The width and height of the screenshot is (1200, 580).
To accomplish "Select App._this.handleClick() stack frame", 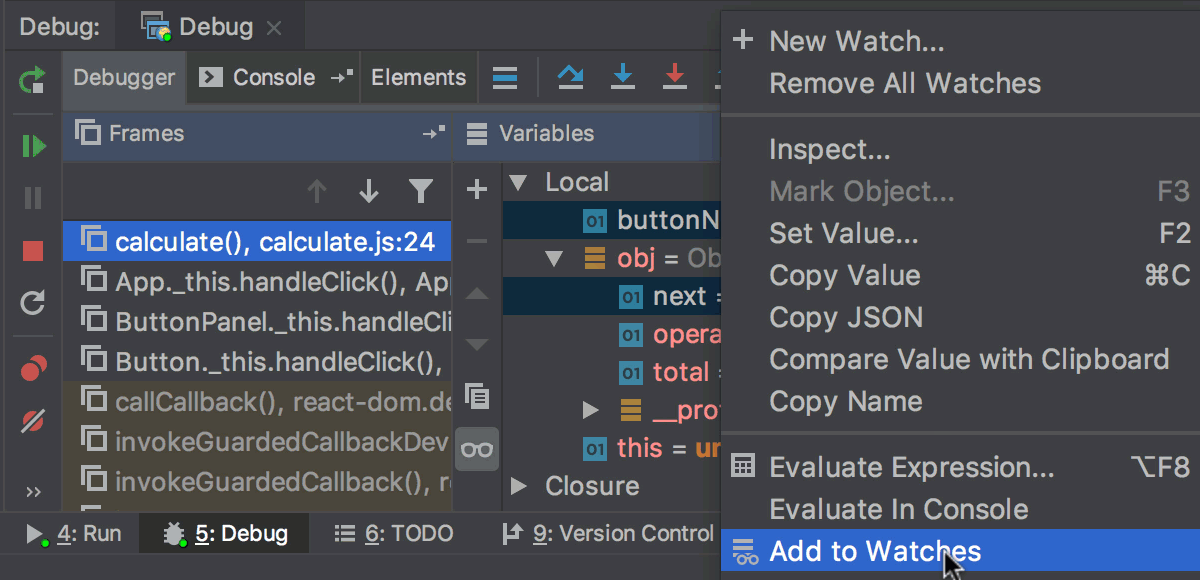I will click(x=258, y=281).
